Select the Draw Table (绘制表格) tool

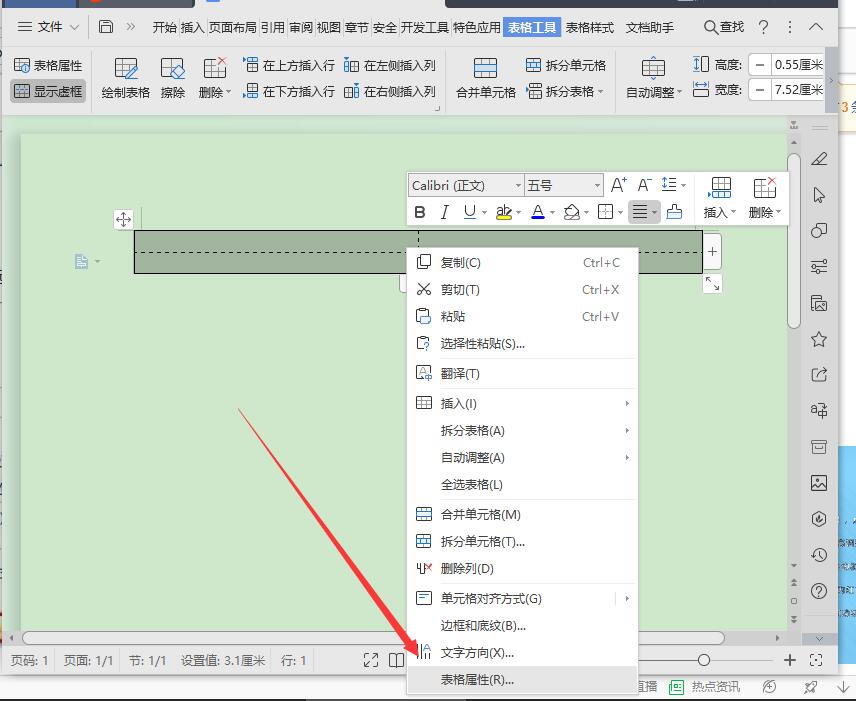tap(125, 77)
